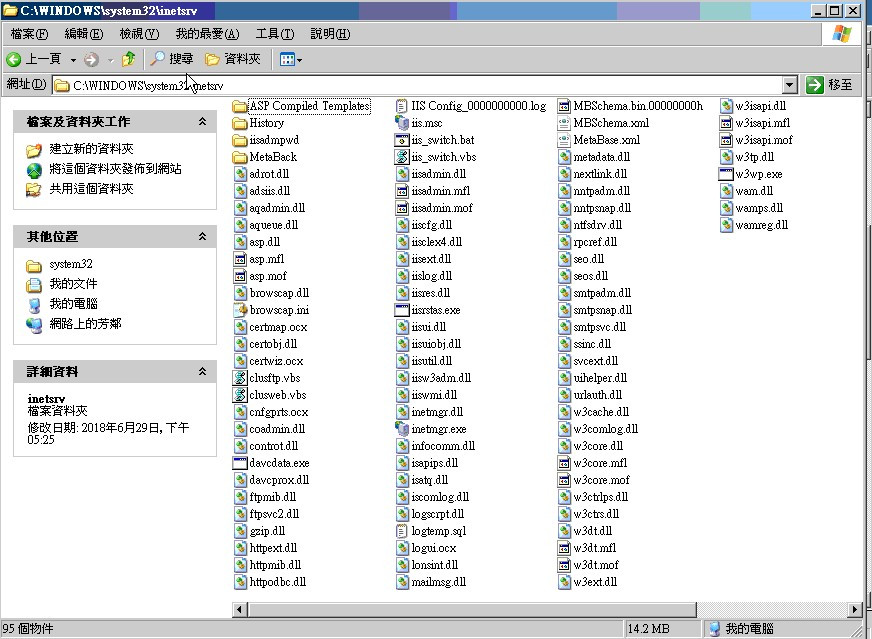Go to system32 in other places
The image size is (872, 639).
click(71, 264)
